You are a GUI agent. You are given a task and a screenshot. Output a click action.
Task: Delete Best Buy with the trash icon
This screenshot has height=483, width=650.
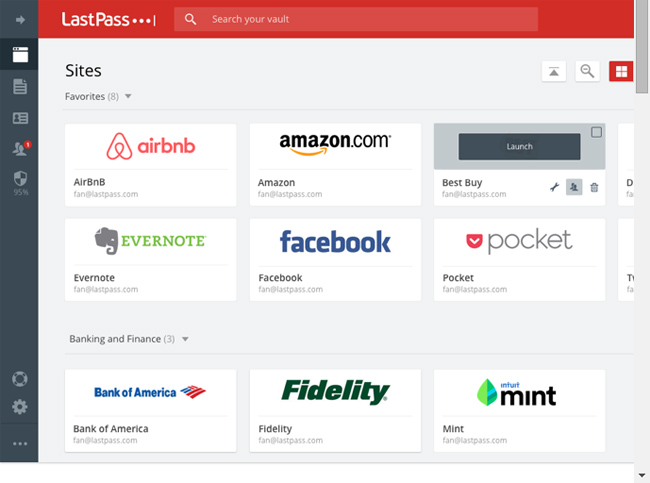tap(594, 187)
